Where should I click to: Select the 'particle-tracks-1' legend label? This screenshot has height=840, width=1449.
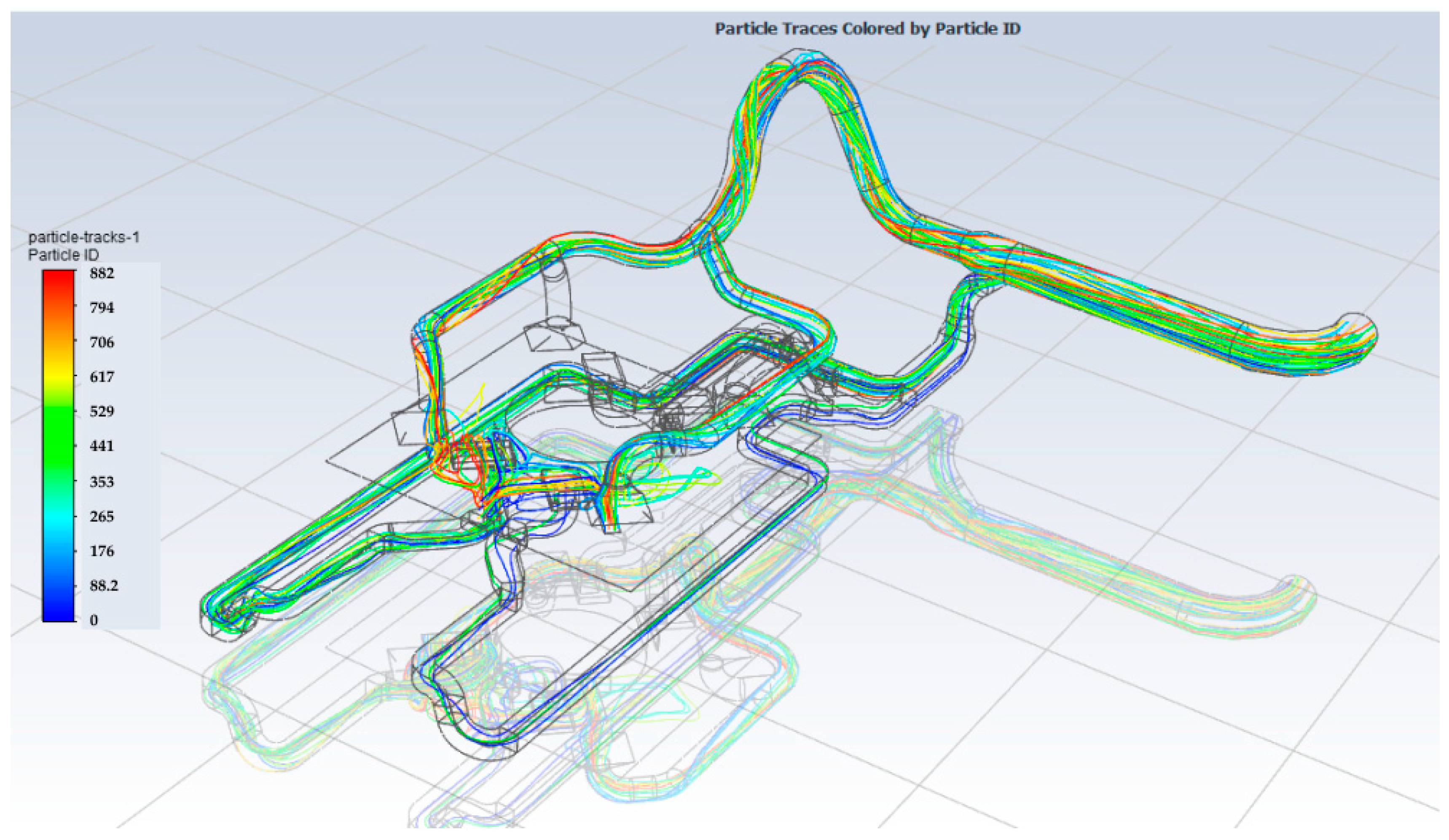click(x=84, y=237)
